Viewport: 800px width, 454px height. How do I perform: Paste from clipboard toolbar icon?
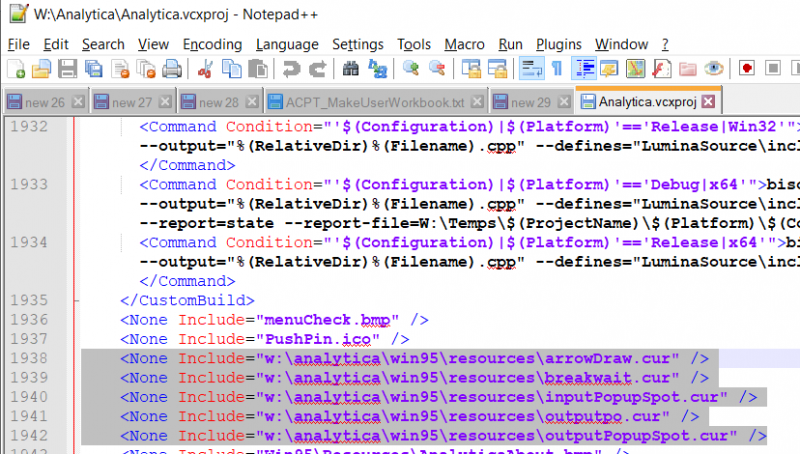point(258,69)
